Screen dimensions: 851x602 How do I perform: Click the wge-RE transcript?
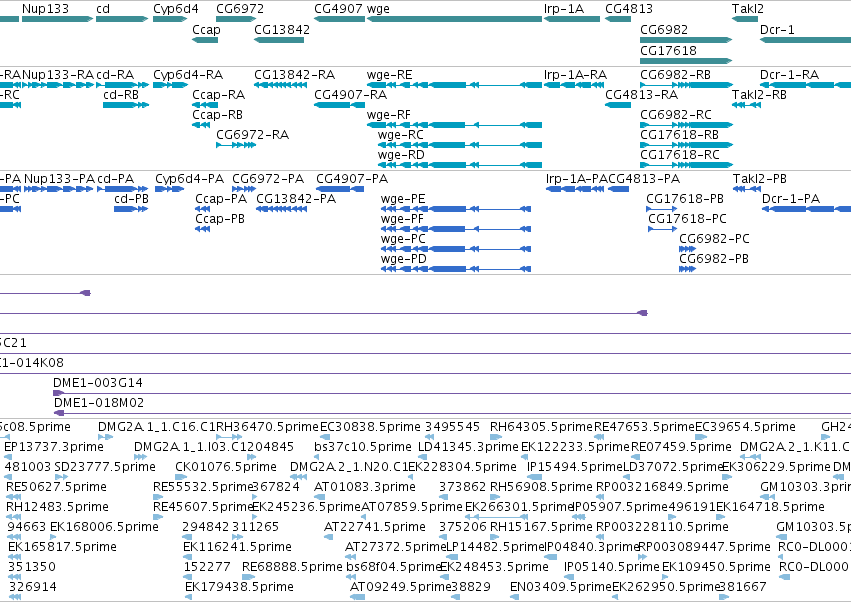click(x=454, y=85)
